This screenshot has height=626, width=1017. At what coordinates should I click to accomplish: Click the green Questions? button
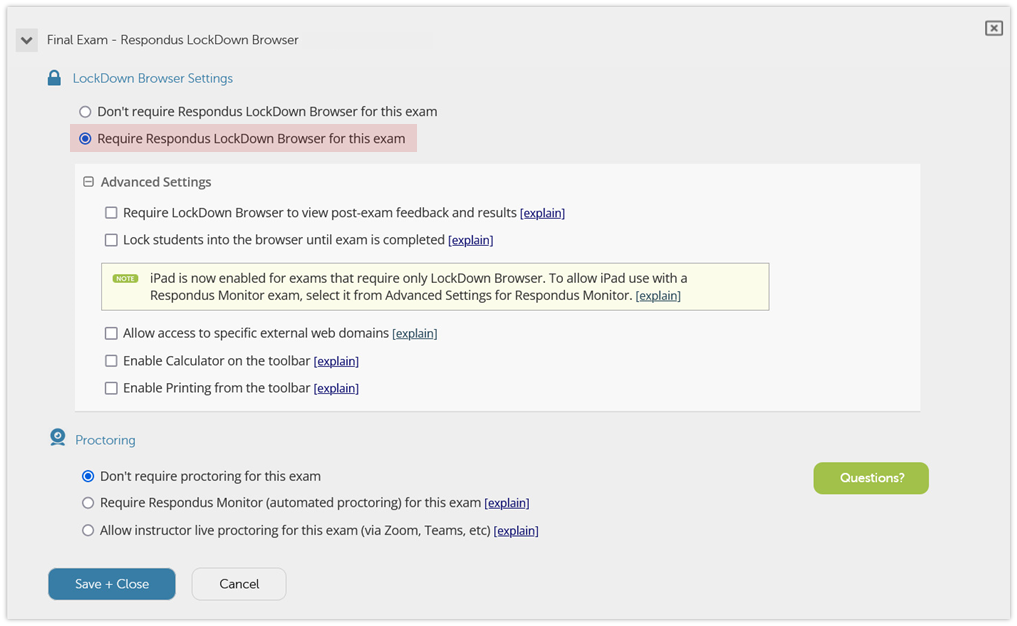point(871,478)
